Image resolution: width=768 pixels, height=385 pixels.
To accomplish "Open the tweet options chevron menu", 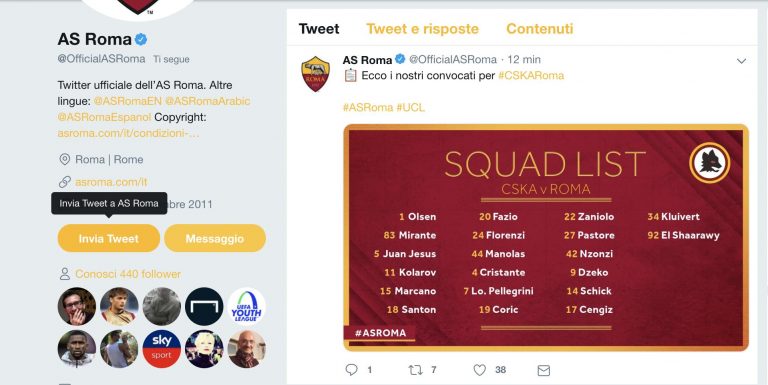I will (741, 61).
